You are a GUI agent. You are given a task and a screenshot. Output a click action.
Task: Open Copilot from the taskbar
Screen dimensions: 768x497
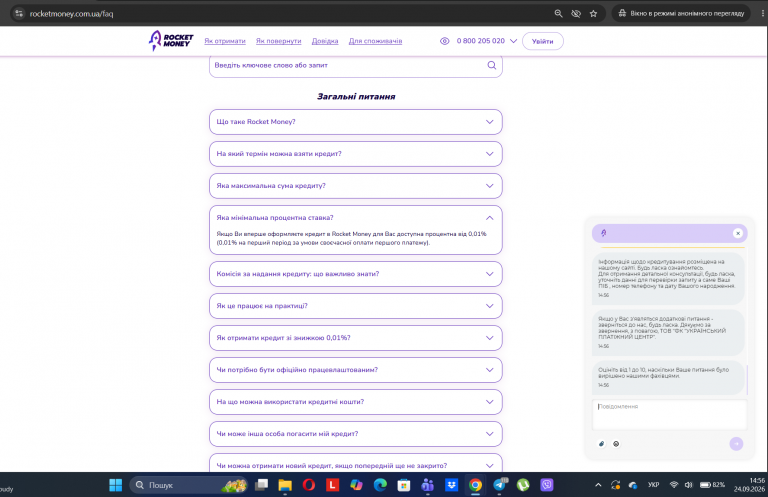(x=356, y=485)
